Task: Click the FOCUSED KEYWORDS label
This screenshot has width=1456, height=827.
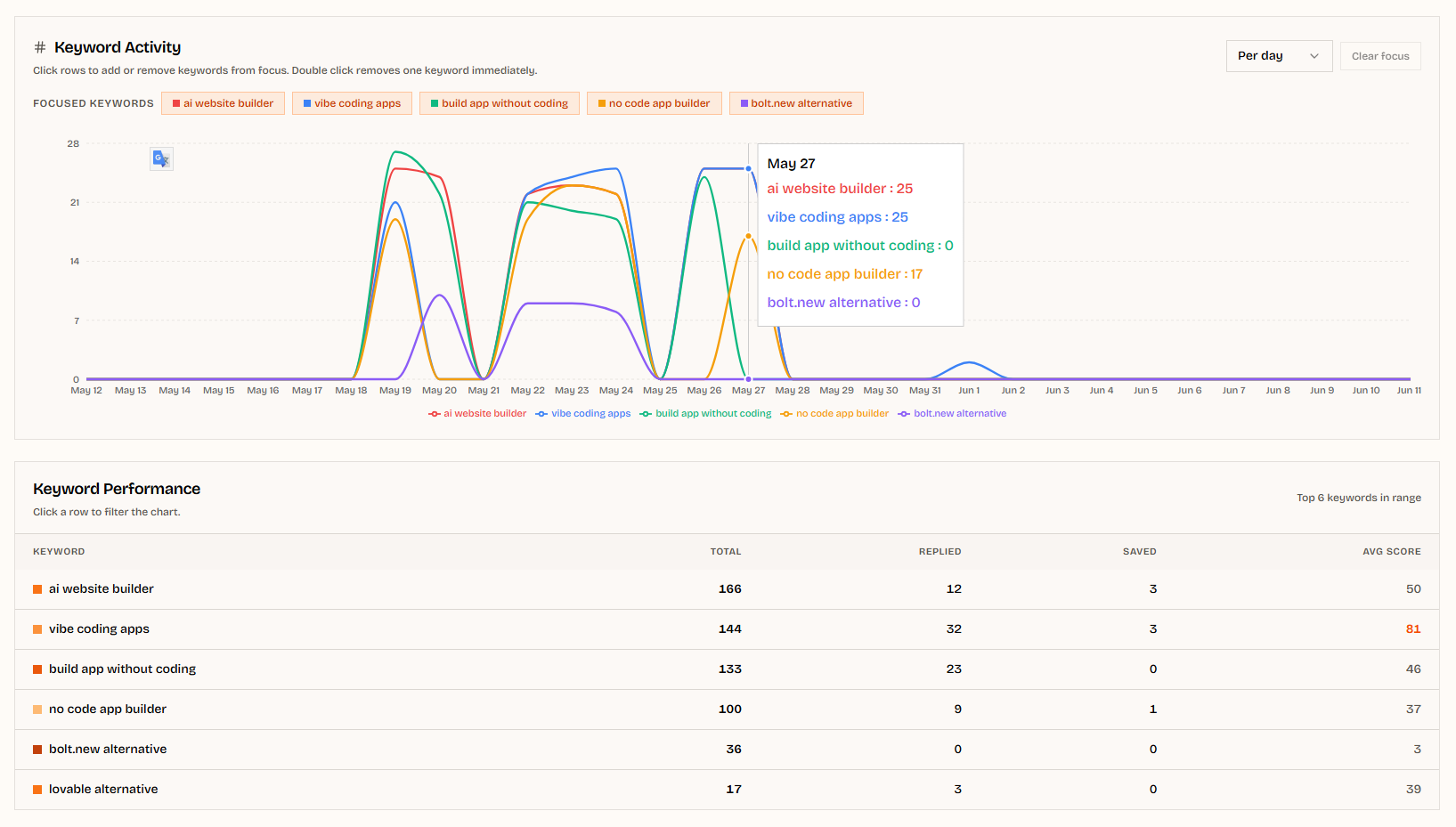Action: [x=94, y=104]
